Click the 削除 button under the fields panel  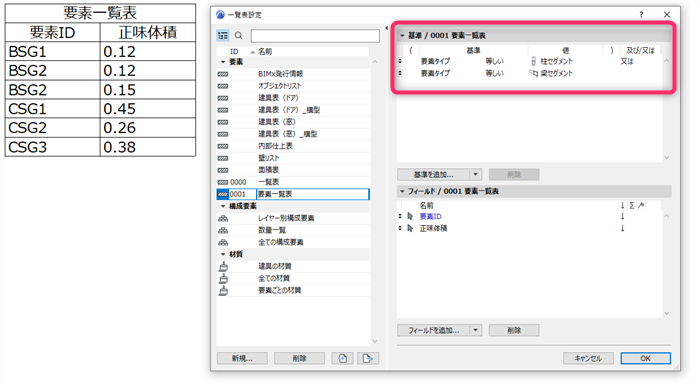tap(514, 330)
